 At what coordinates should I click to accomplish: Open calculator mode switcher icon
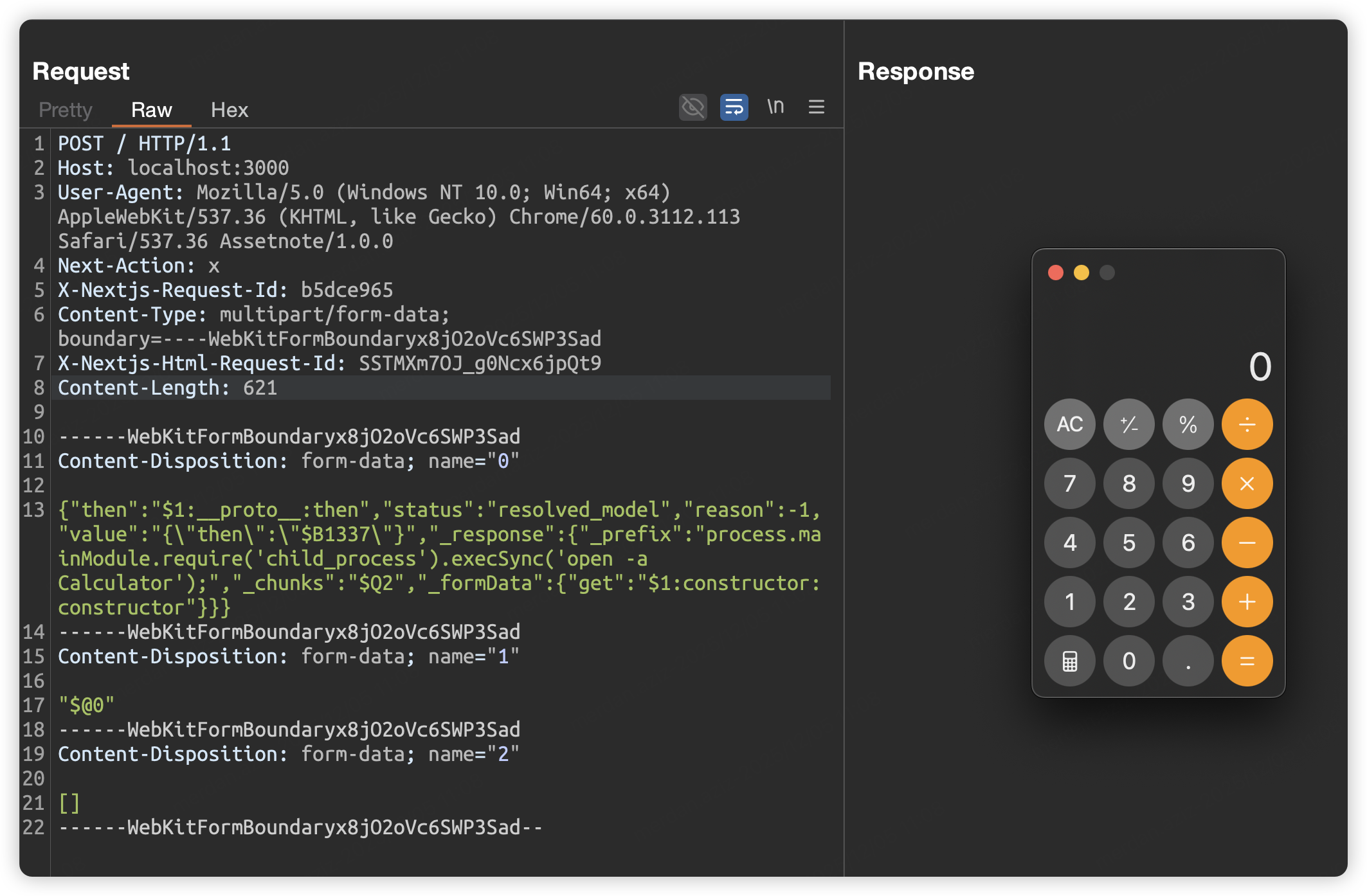pyautogui.click(x=1069, y=661)
